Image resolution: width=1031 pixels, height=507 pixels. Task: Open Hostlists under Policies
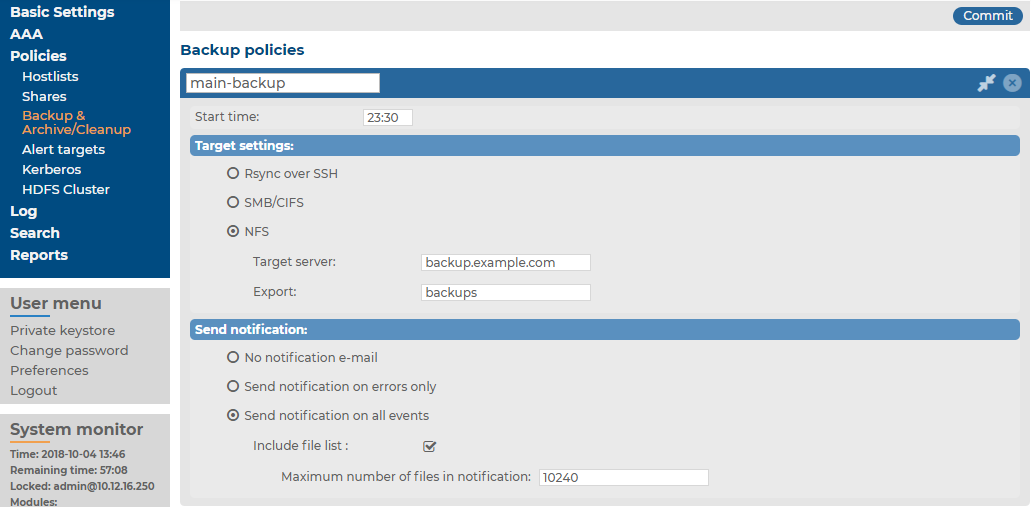click(x=50, y=76)
